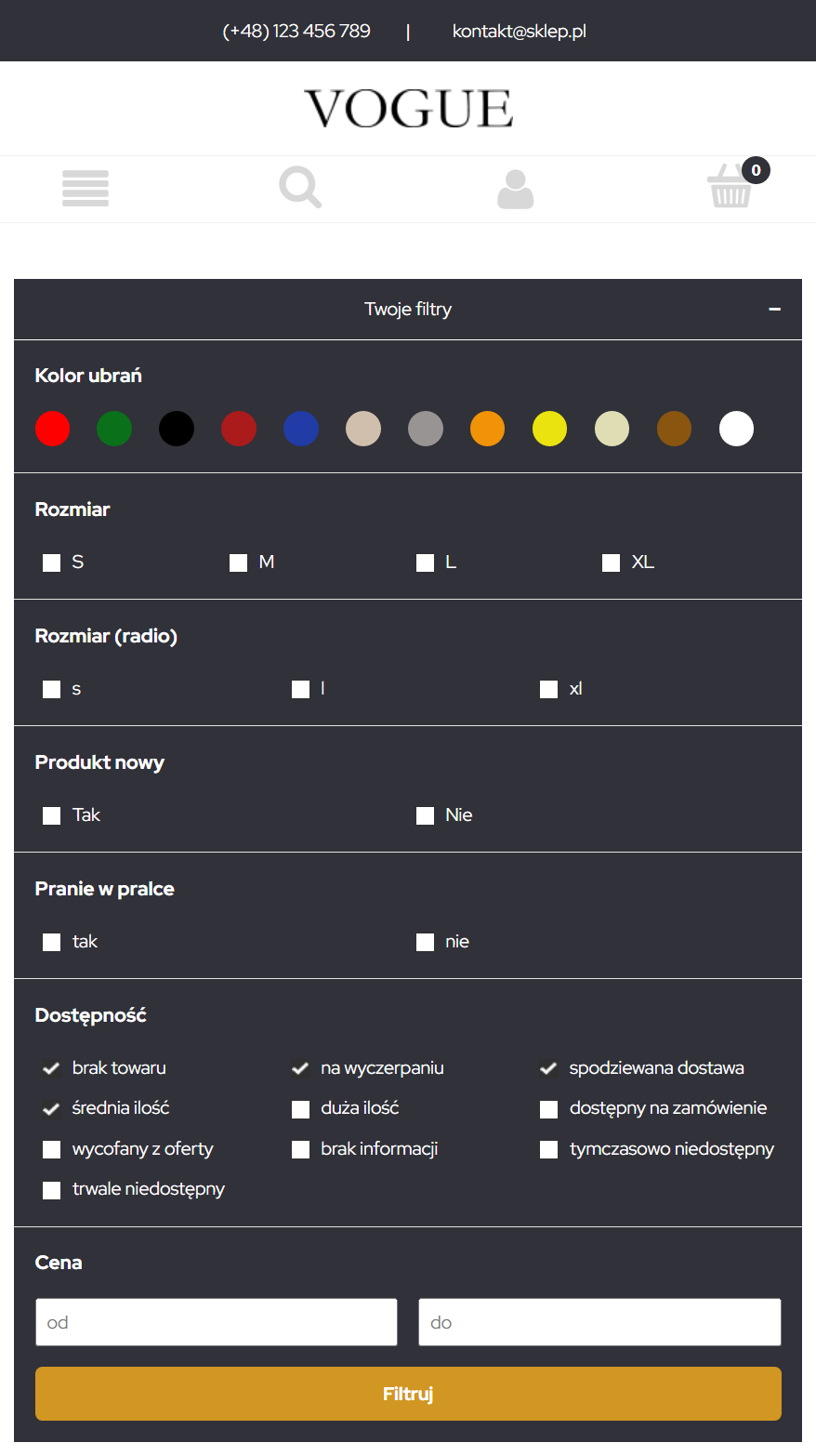Open the shopping basket icon
This screenshot has width=816, height=1456.
730,186
